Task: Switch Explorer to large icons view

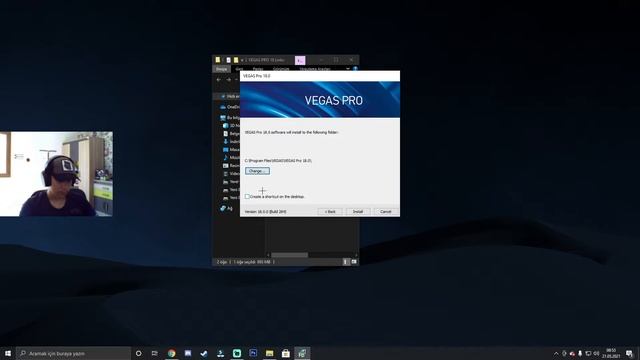Action: click(x=354, y=262)
